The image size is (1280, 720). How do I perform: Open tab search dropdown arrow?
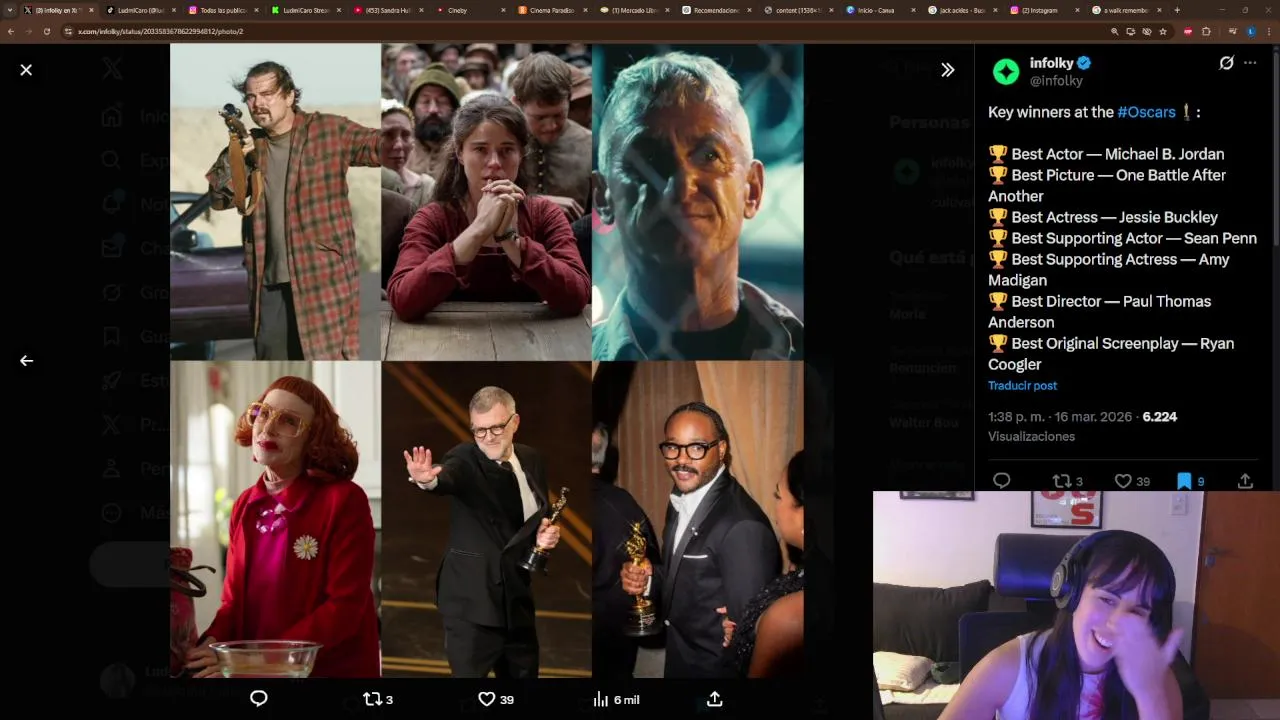[10, 10]
